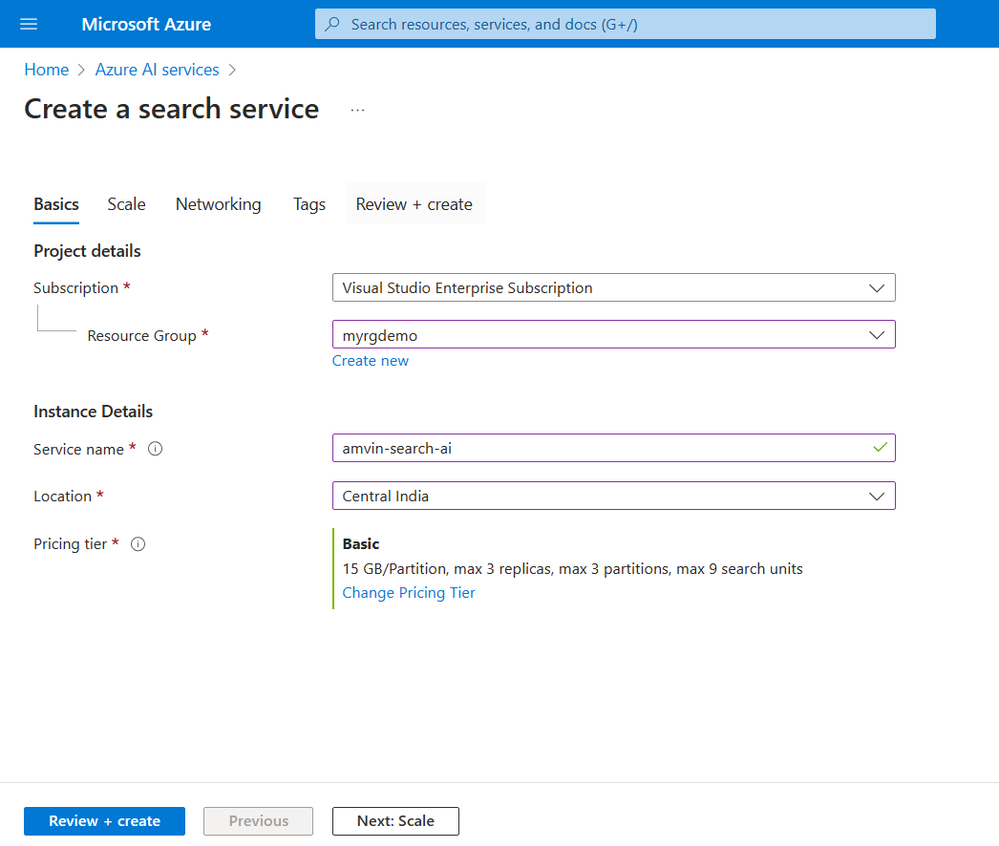Screen dimensions: 999x846
Task: Open the Review + create tab
Action: (414, 204)
